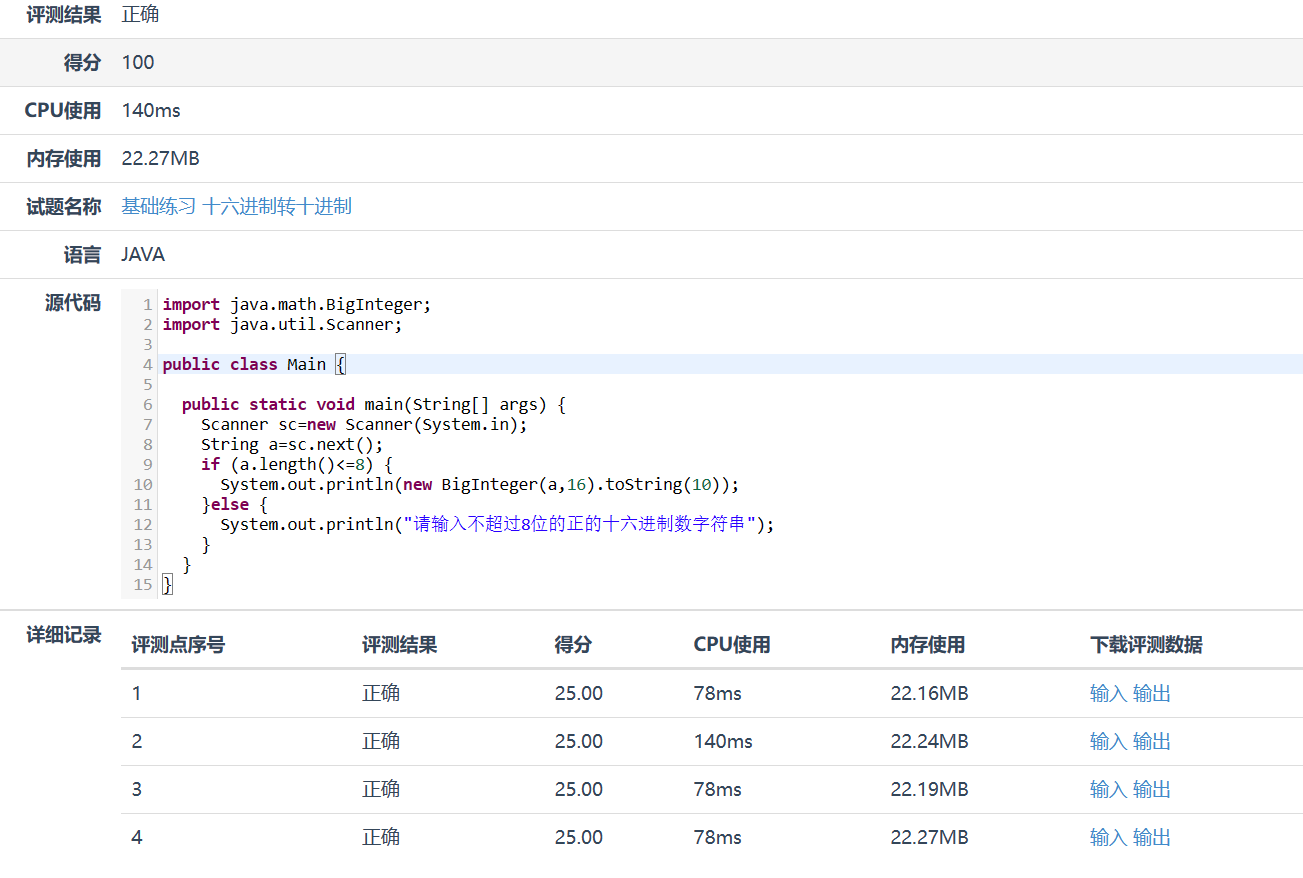Screen dimensions: 1303x878
Task: Download 输出 data for test point 3
Action: (x=1151, y=790)
